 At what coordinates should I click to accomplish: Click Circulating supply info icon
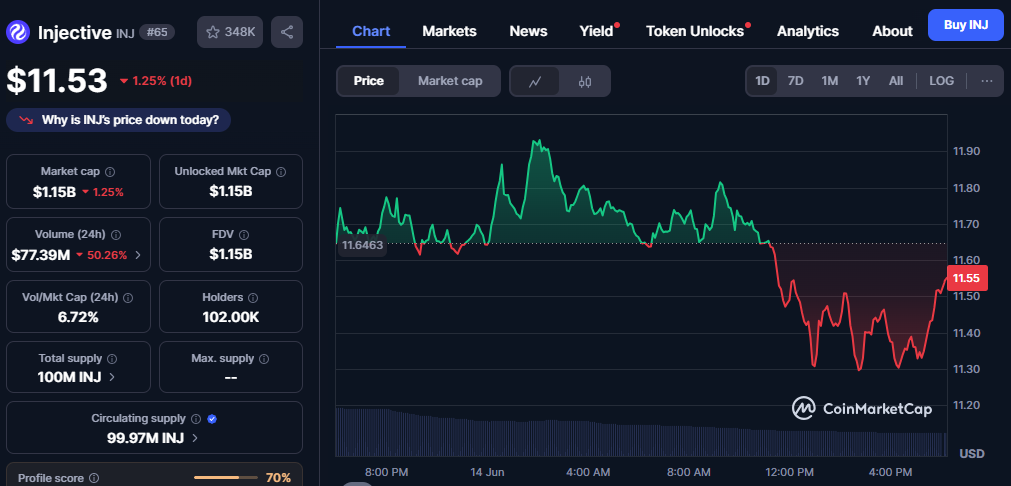[196, 419]
